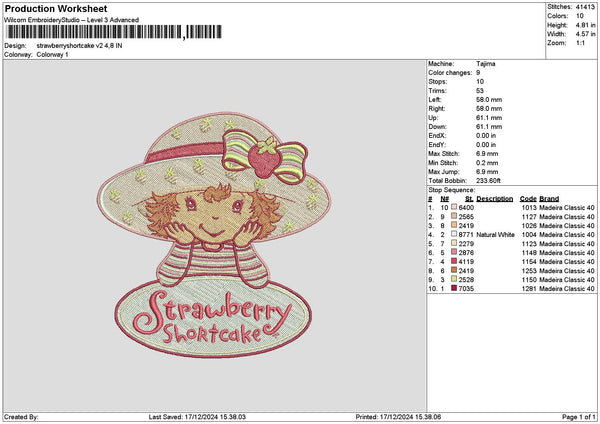The width and height of the screenshot is (600, 424).
Task: Select the Zoom value 1:1
Action: 580,43
